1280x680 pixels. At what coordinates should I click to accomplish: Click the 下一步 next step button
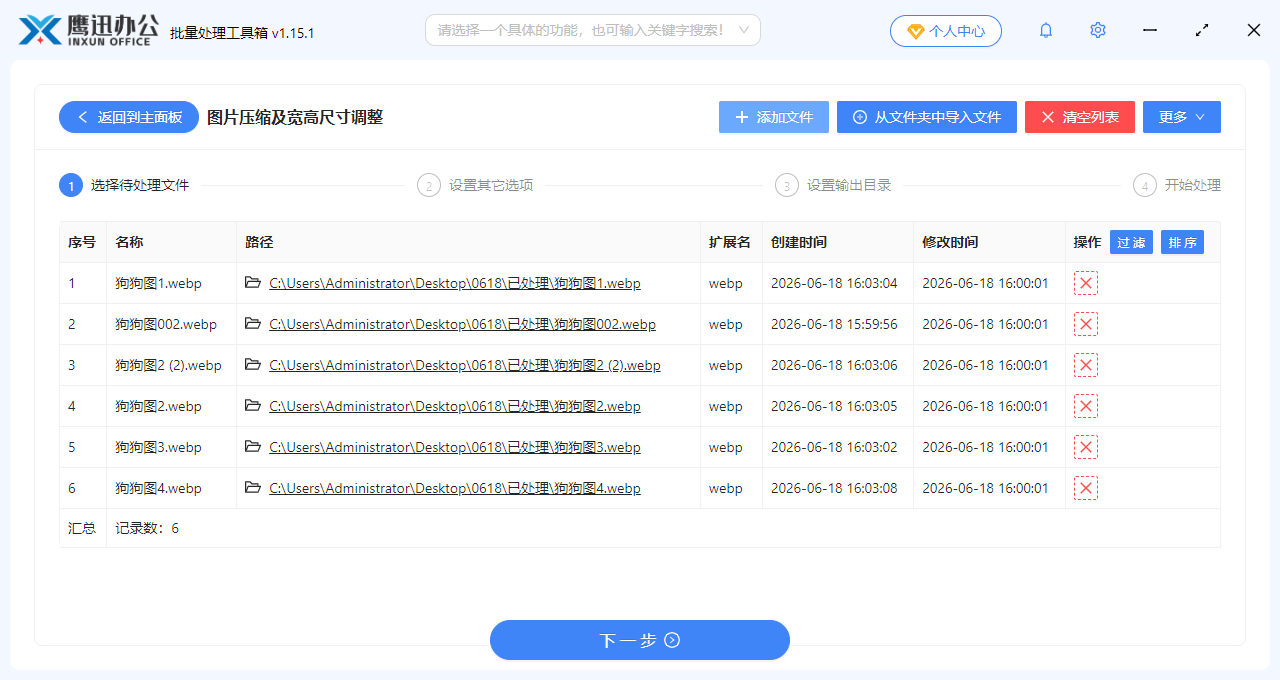click(640, 640)
